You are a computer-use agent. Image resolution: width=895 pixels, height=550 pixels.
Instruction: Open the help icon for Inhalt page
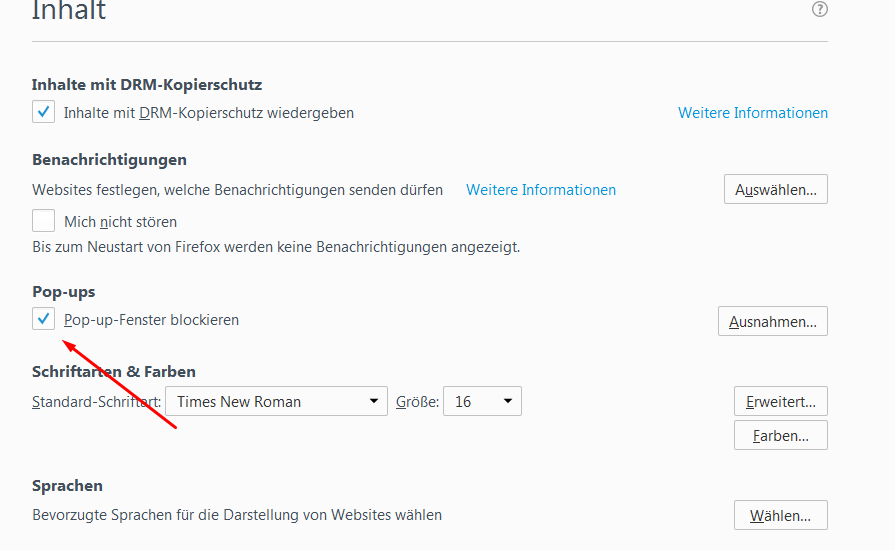(820, 9)
